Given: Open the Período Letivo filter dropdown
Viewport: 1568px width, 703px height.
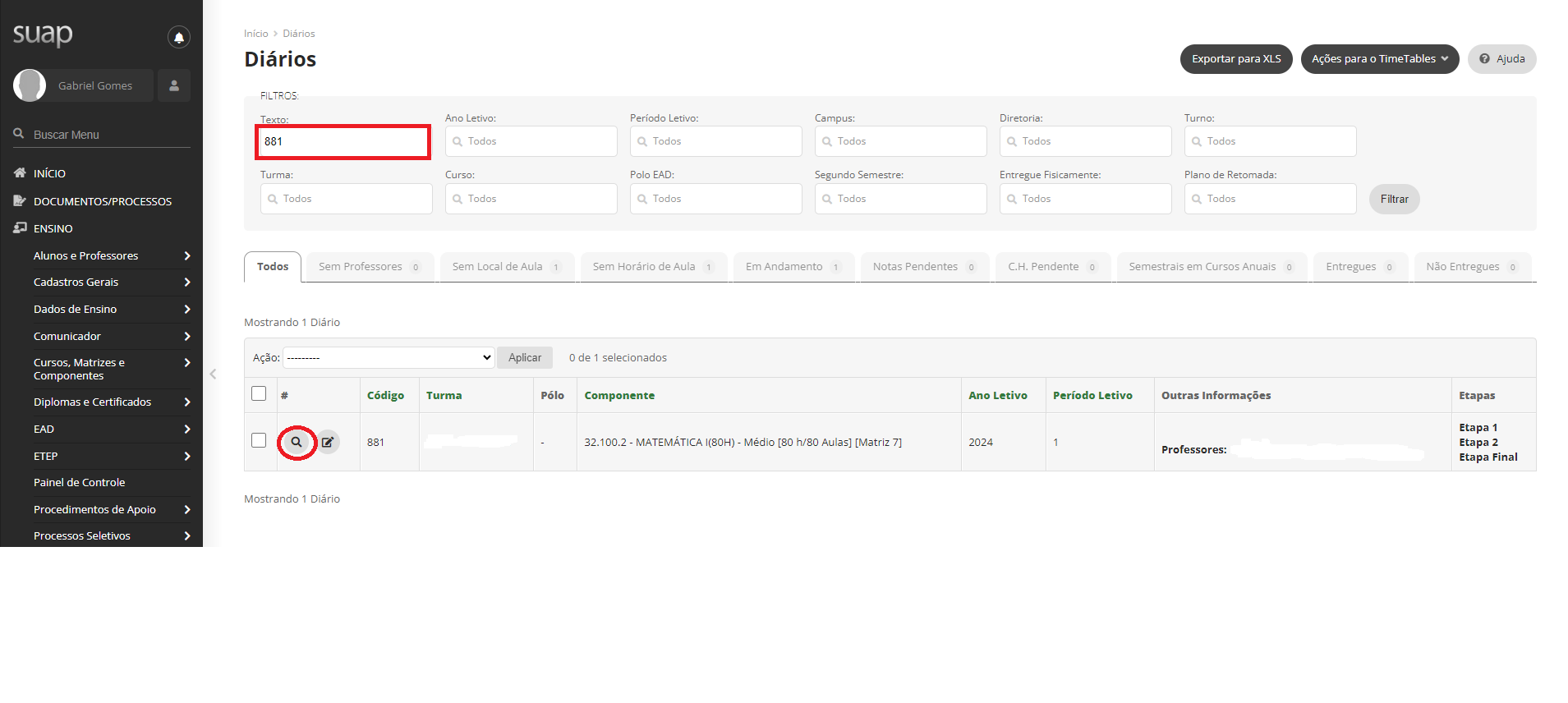Looking at the screenshot, I should pyautogui.click(x=716, y=141).
